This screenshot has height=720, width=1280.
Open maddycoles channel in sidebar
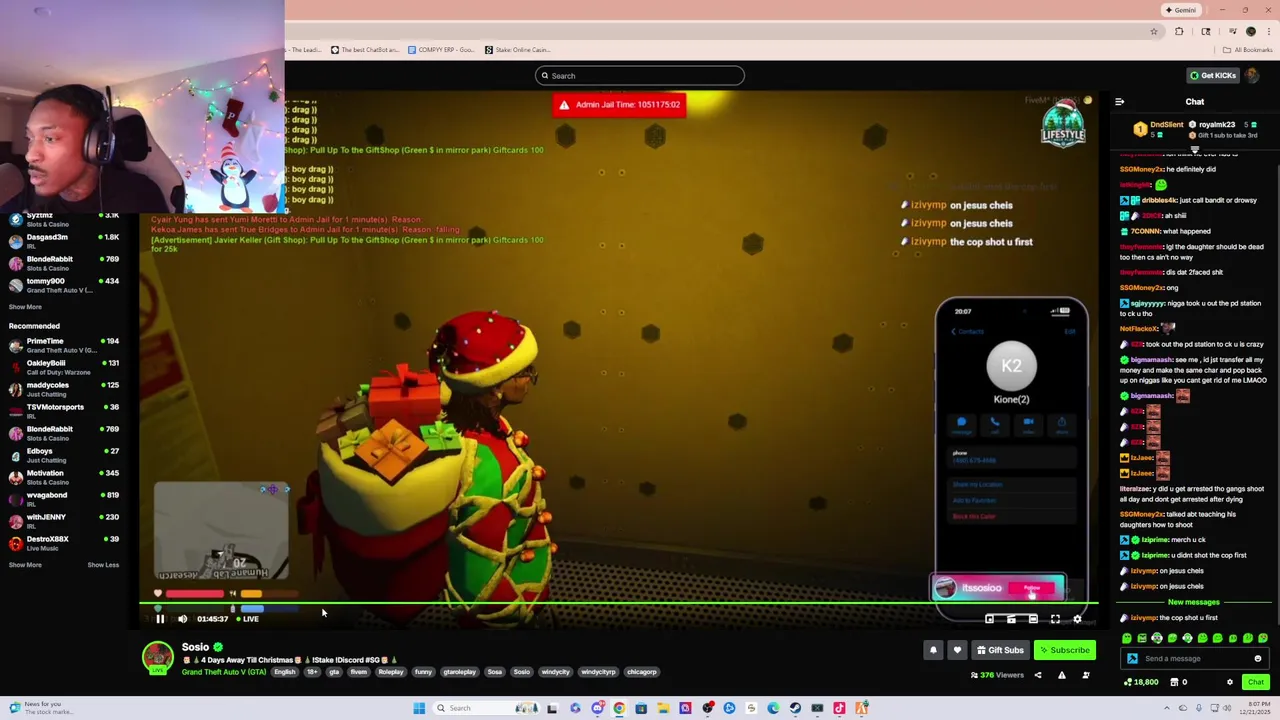(63, 389)
